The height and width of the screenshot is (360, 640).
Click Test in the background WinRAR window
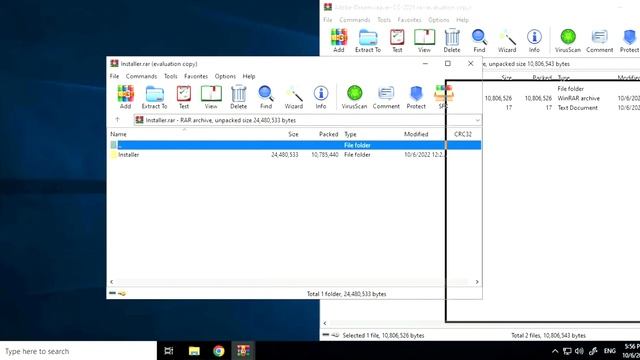(x=397, y=40)
